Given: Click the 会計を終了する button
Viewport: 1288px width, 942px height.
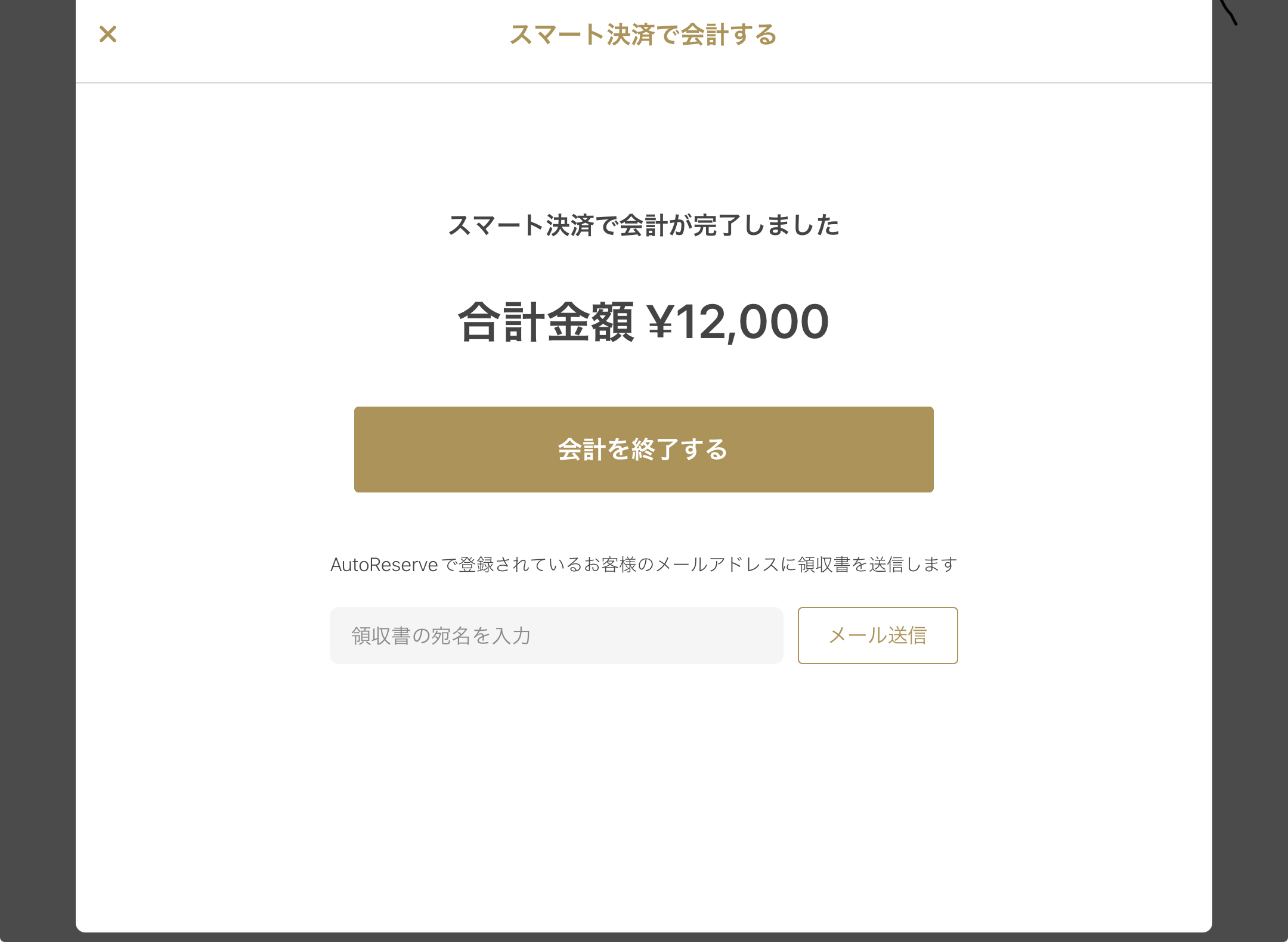Looking at the screenshot, I should point(643,449).
